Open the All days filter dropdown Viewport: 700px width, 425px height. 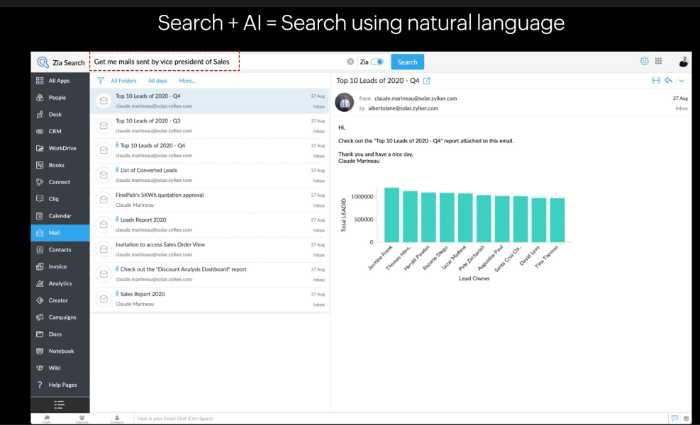pyautogui.click(x=158, y=81)
